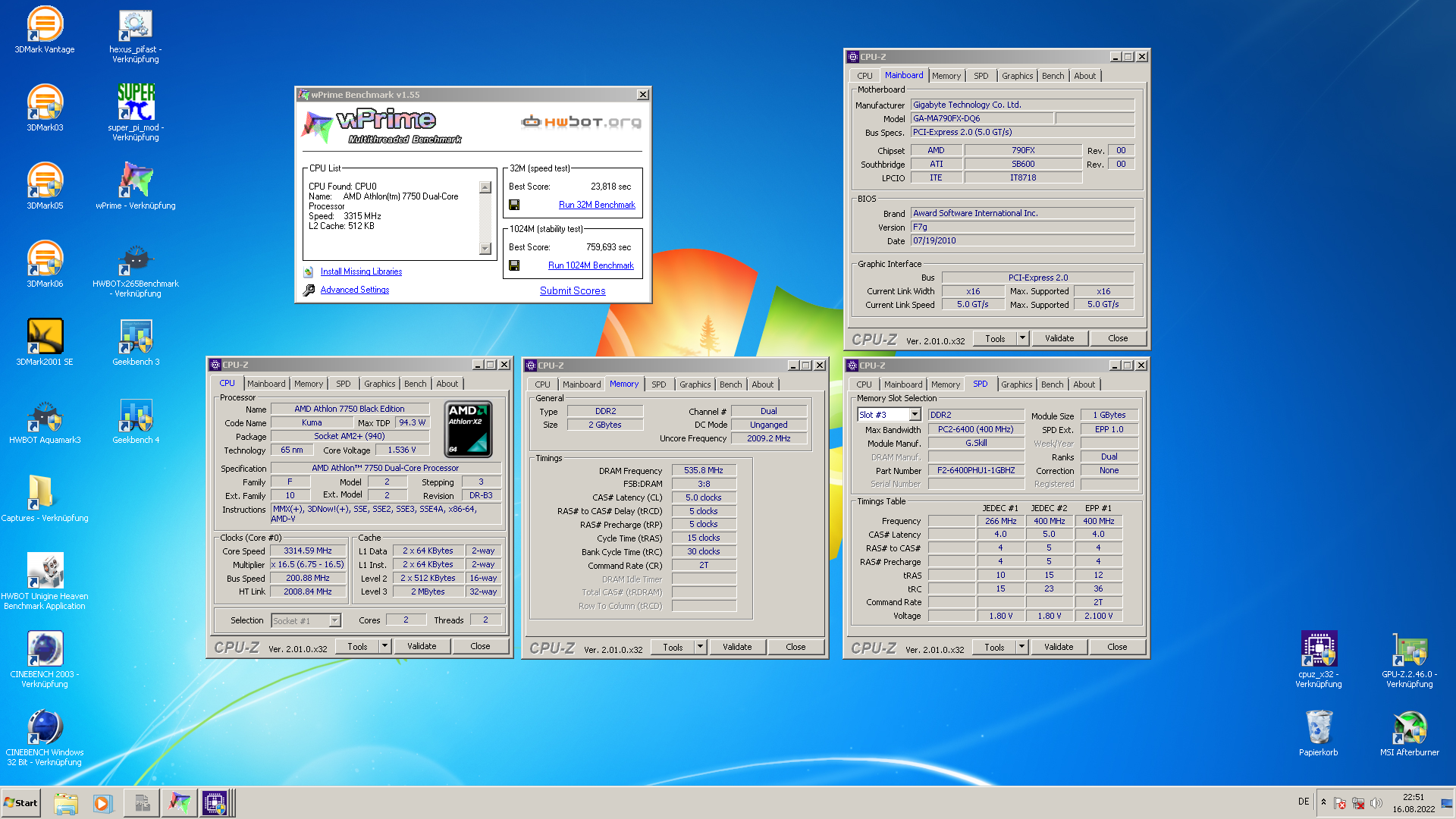Open the 3DMark03 desktop icon
Viewport: 1456px width, 819px height.
click(45, 108)
